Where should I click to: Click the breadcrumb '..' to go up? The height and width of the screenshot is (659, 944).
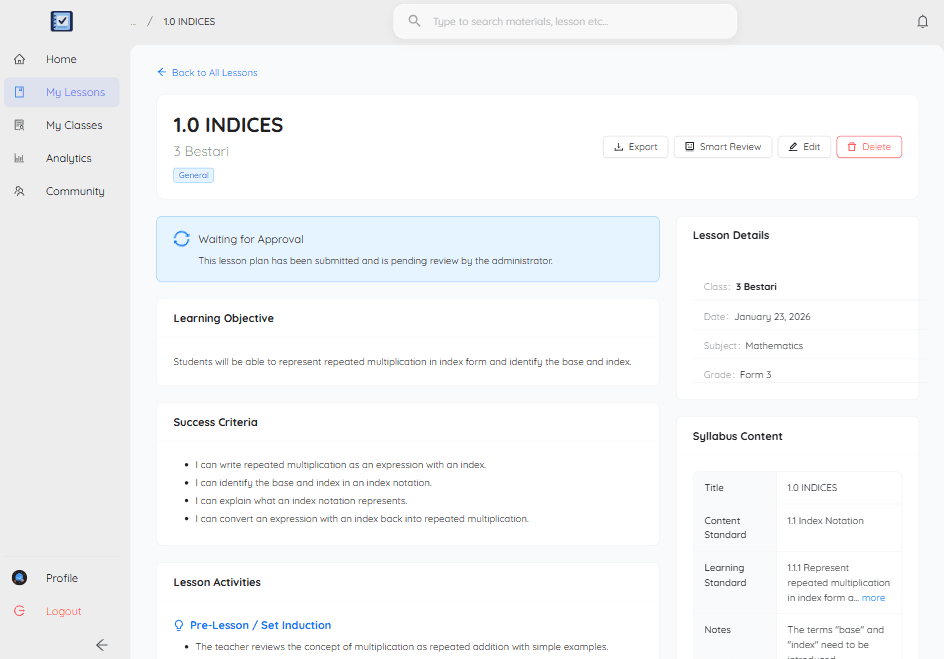tap(132, 21)
